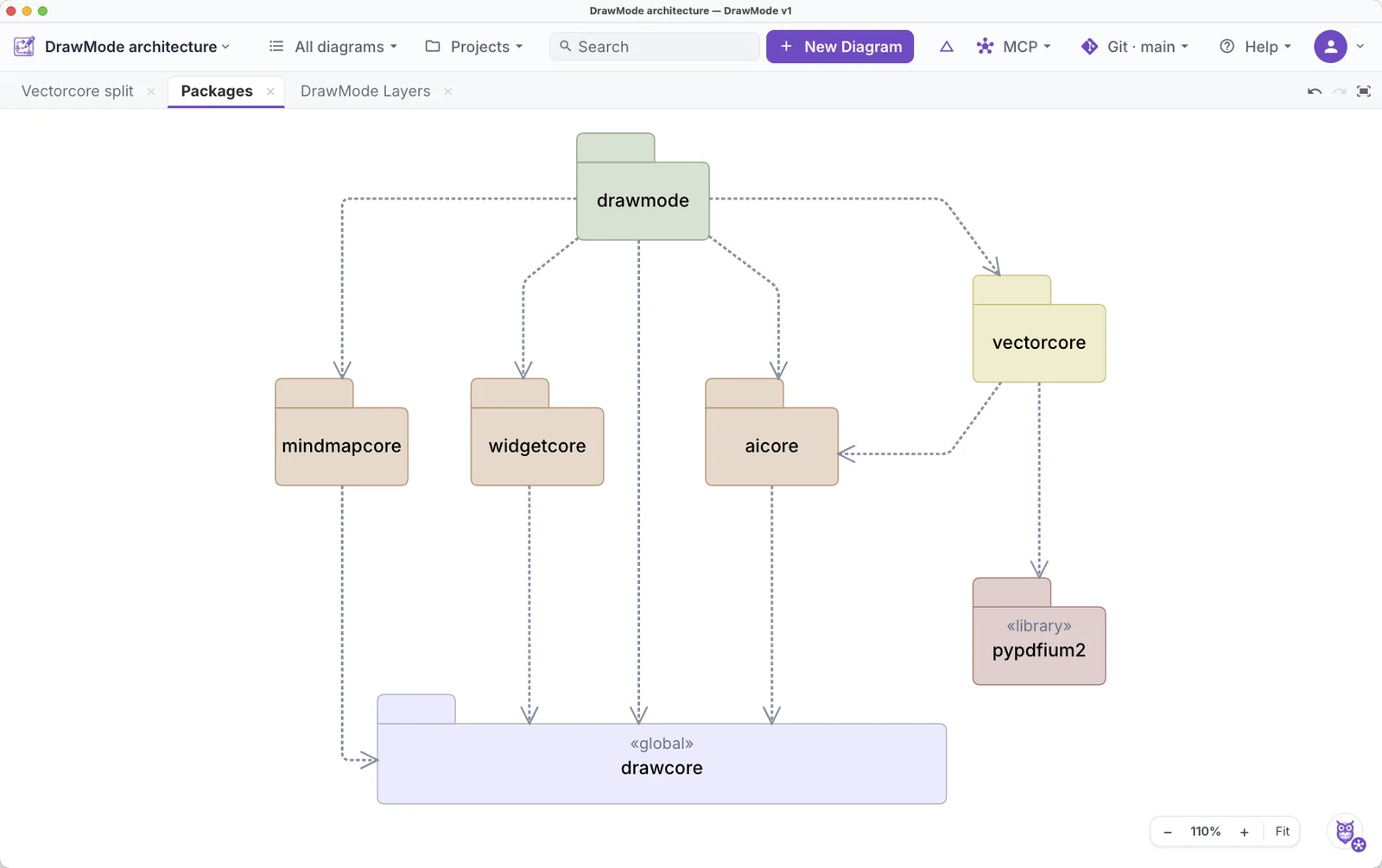
Task: Select the Packages tab
Action: coord(217,92)
